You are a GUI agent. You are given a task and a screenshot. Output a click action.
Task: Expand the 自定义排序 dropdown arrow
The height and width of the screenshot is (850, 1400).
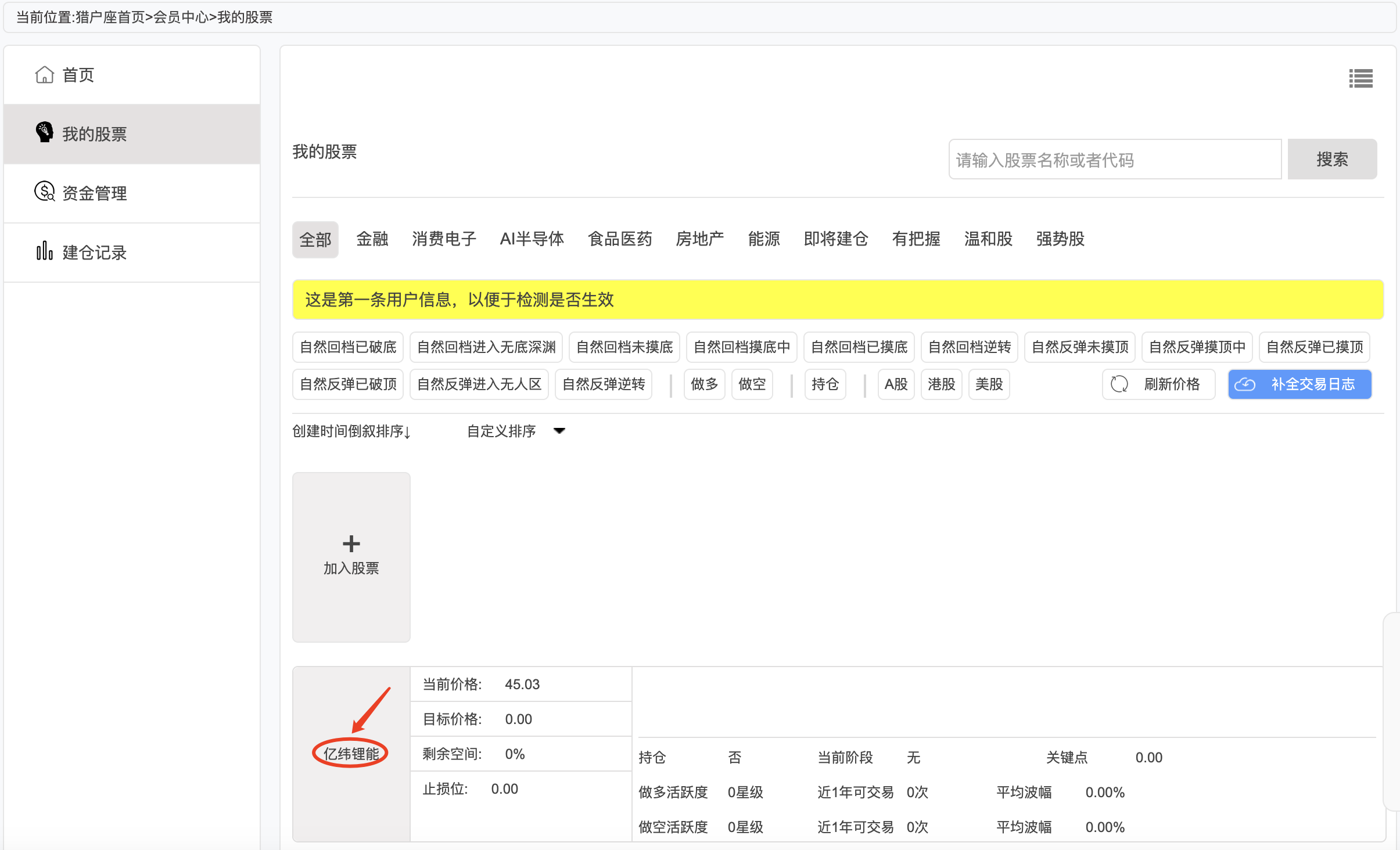(x=559, y=431)
